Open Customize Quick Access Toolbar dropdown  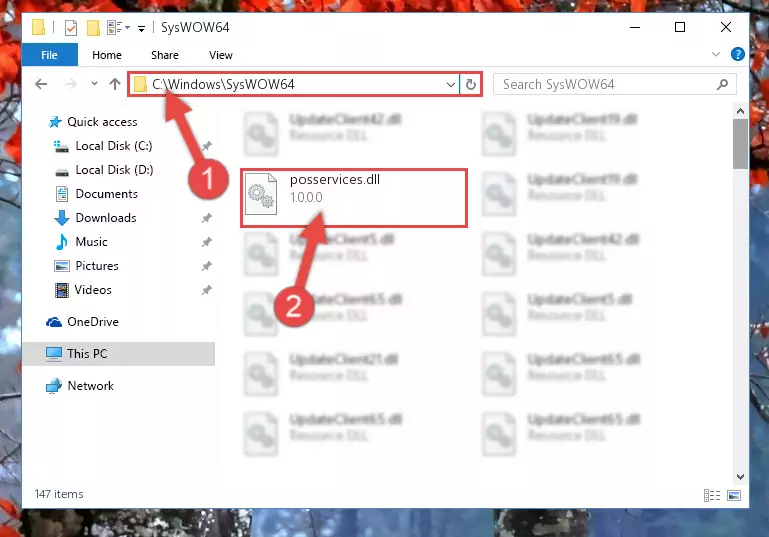(141, 28)
